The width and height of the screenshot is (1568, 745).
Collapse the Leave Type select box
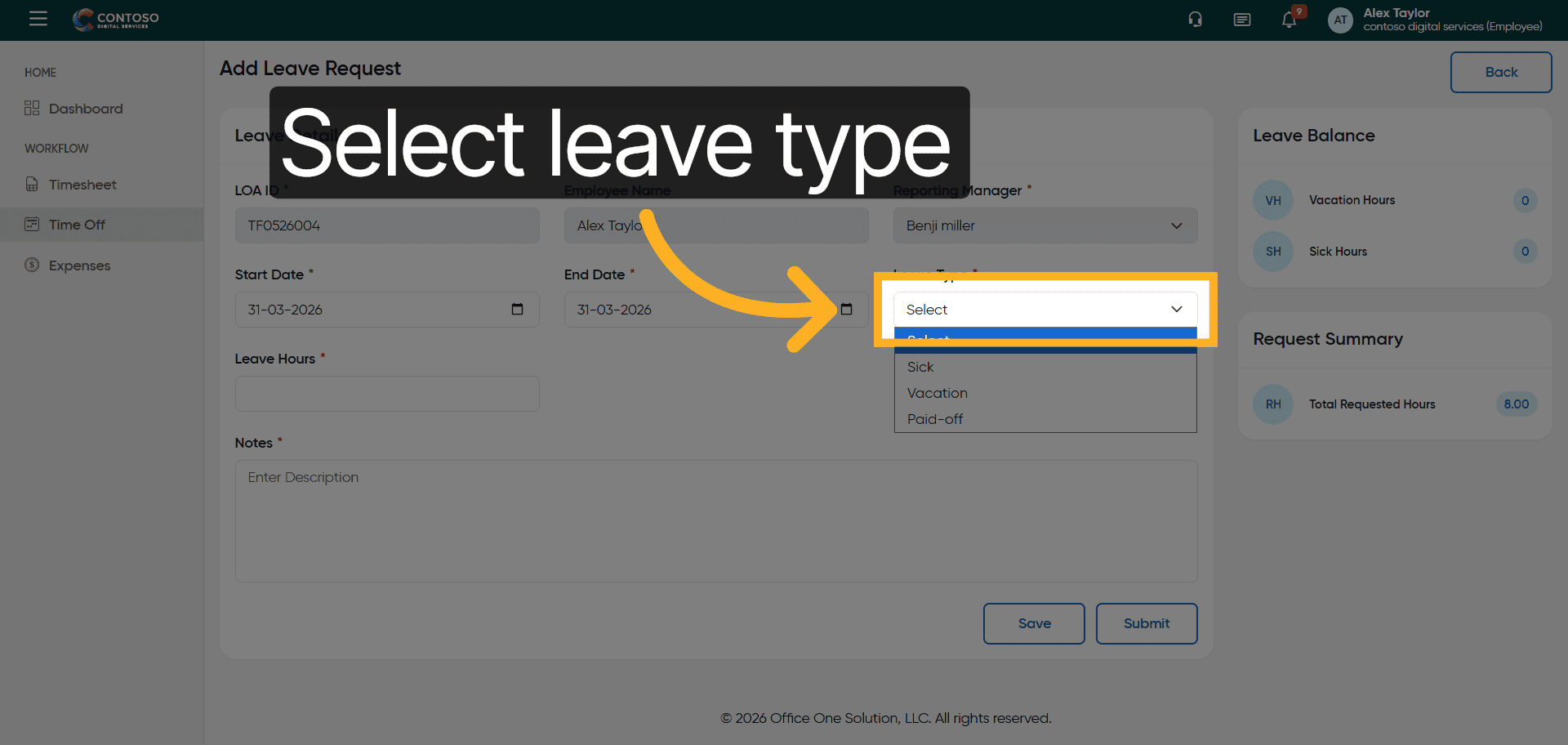(x=1045, y=310)
